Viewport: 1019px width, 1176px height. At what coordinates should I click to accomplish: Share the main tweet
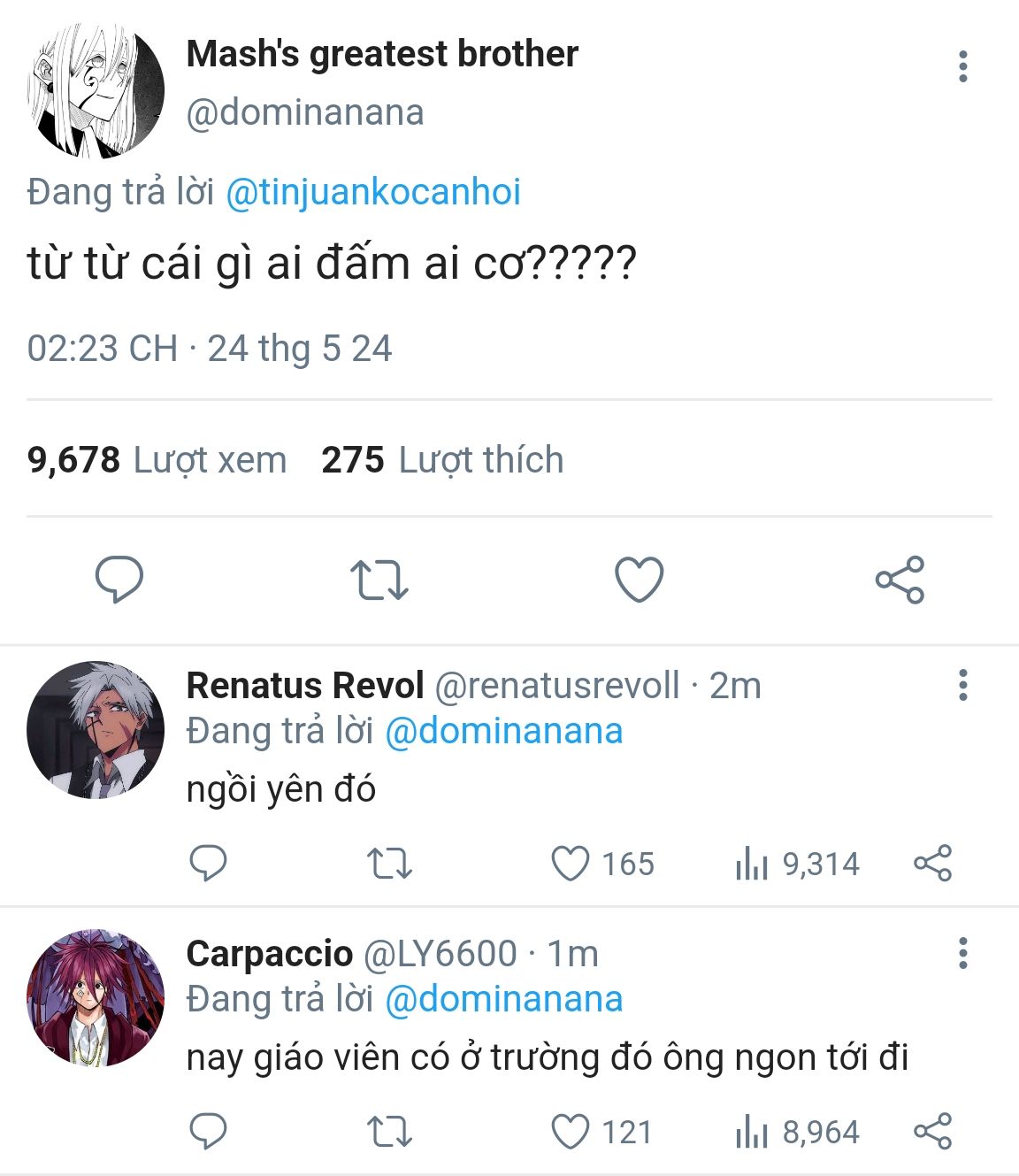point(900,580)
